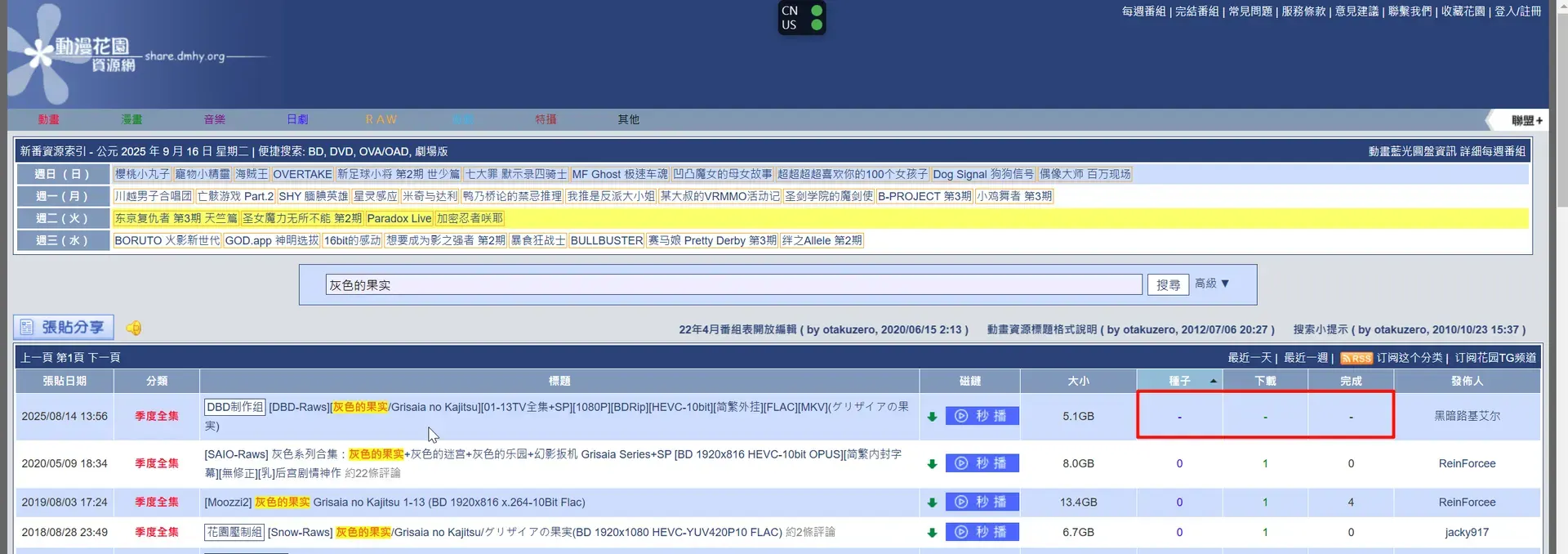Sort by 完成 column header
The height and width of the screenshot is (554, 1568).
1351,381
